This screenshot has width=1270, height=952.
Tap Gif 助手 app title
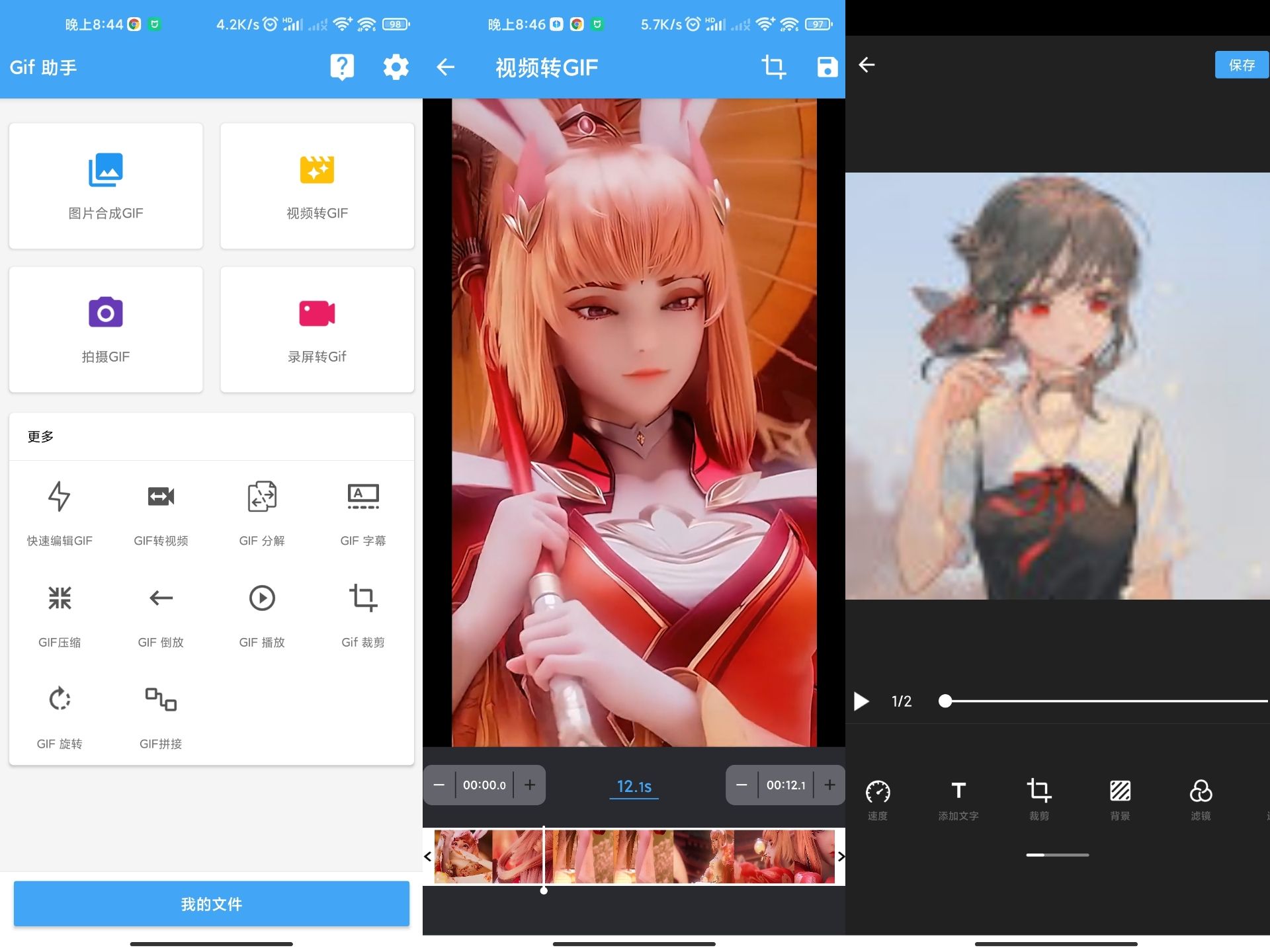pyautogui.click(x=43, y=67)
